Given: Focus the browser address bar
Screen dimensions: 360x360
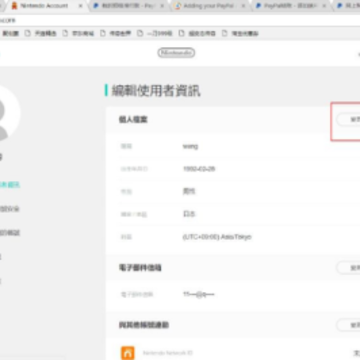Looking at the screenshot, I should (x=180, y=20).
